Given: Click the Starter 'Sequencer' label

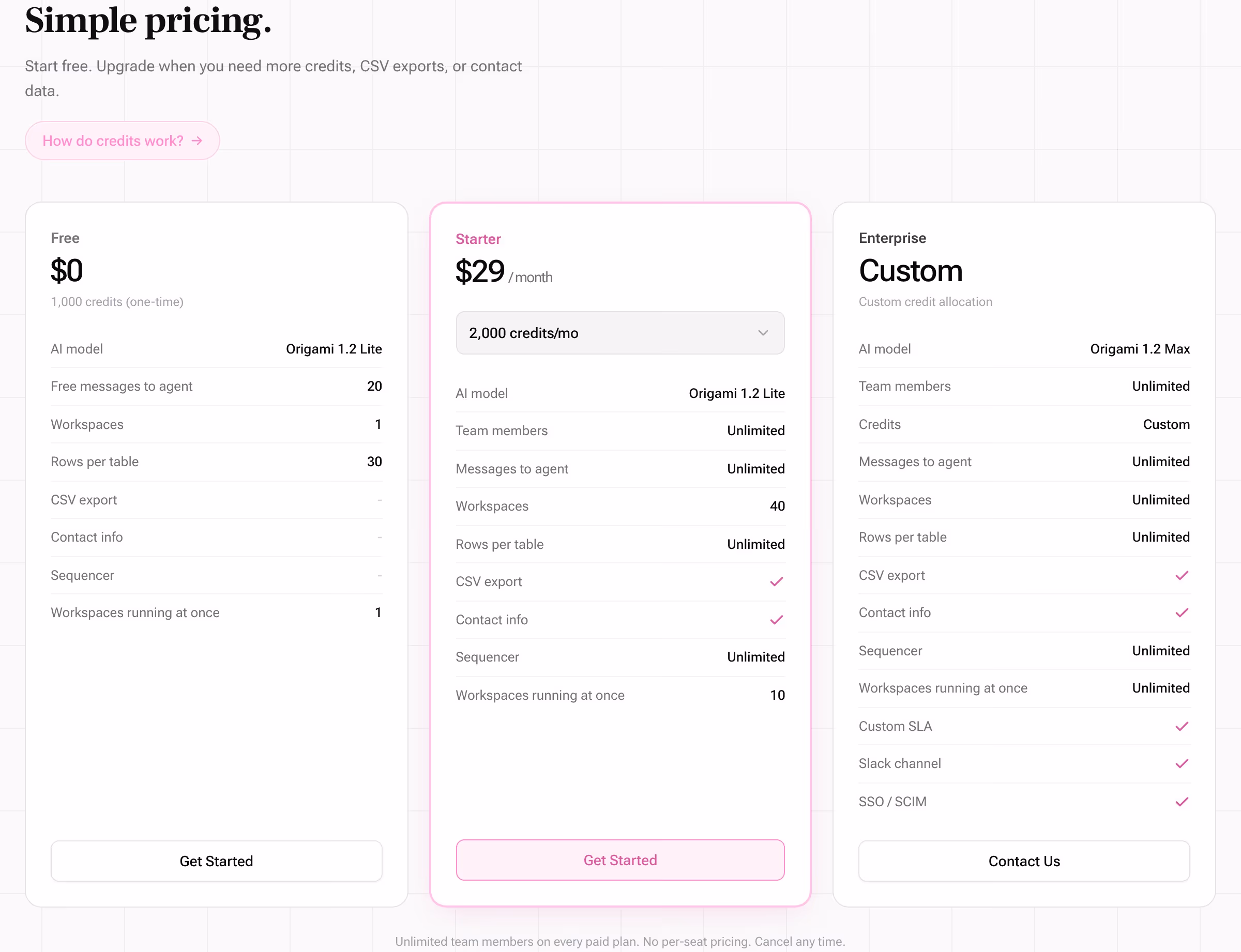Looking at the screenshot, I should (488, 657).
